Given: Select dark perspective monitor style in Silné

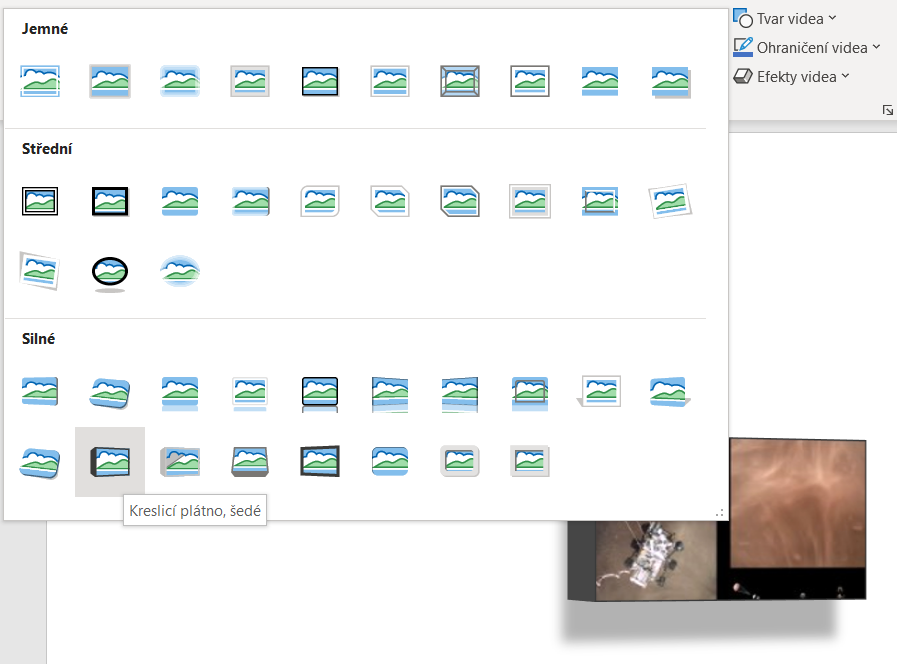Looking at the screenshot, I should [x=320, y=461].
